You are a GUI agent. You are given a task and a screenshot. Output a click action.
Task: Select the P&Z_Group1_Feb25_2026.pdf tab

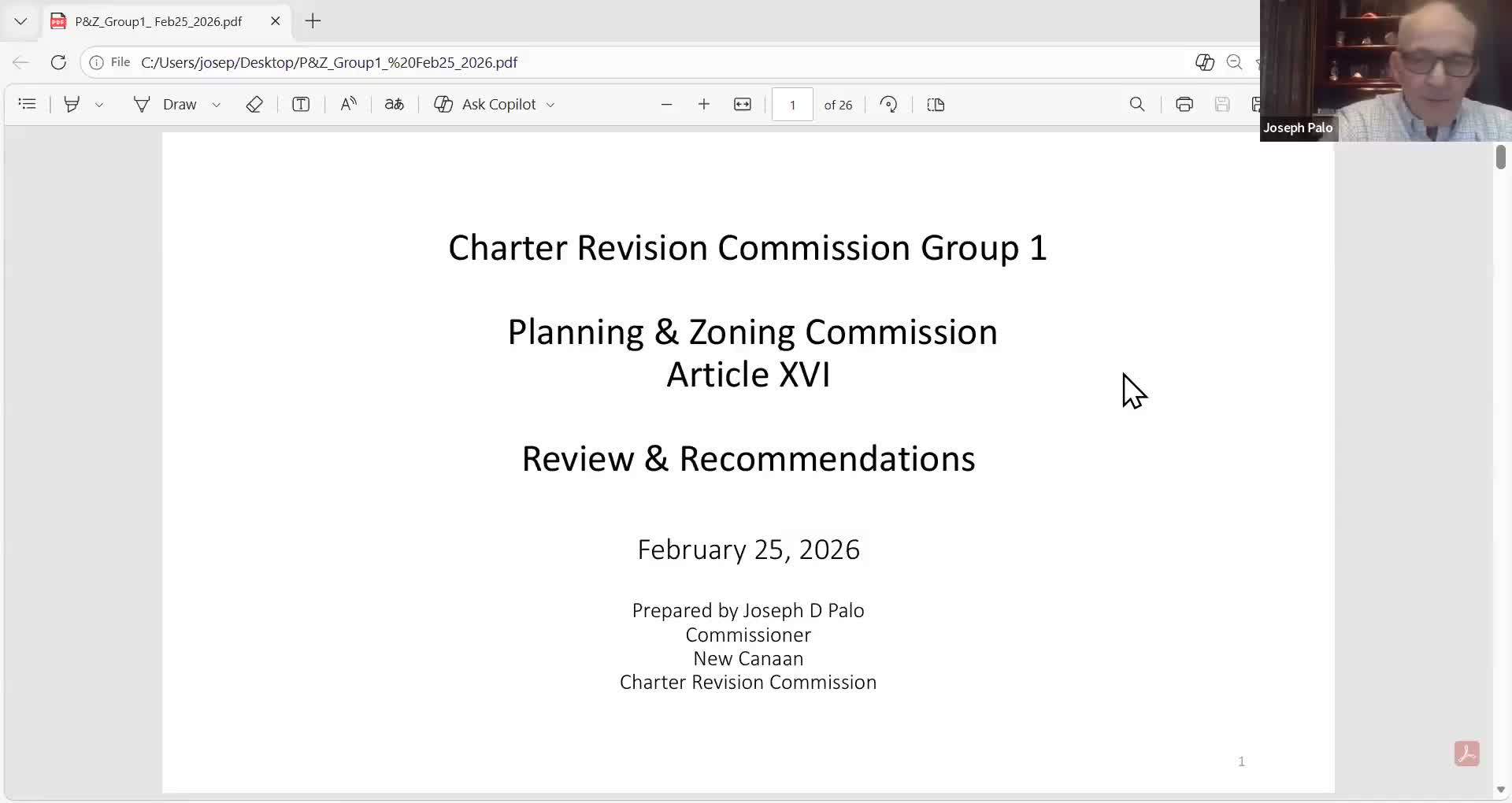pyautogui.click(x=157, y=21)
